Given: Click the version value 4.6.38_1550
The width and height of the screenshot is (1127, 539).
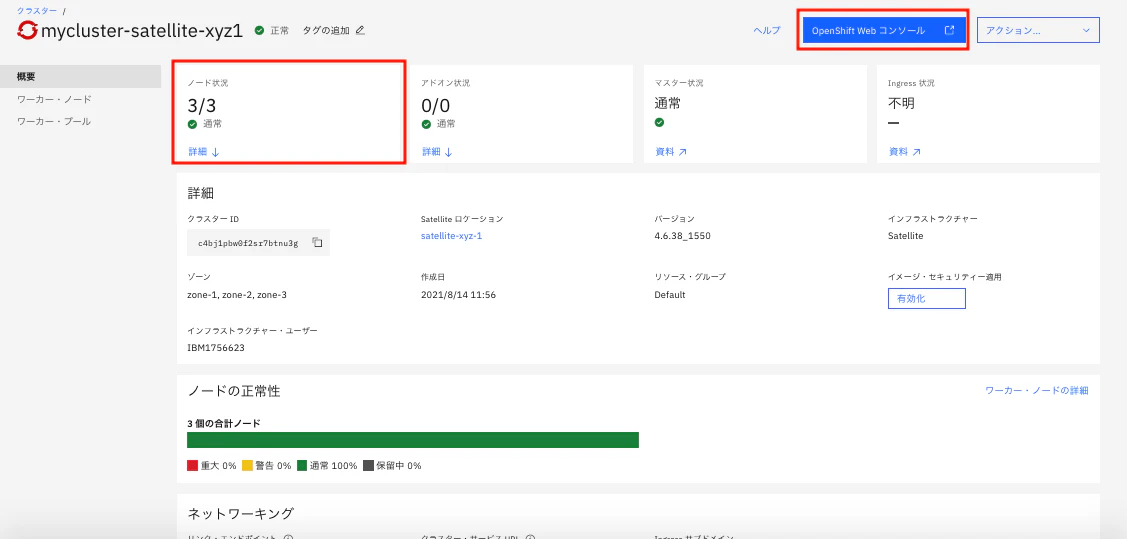Looking at the screenshot, I should pyautogui.click(x=683, y=236).
